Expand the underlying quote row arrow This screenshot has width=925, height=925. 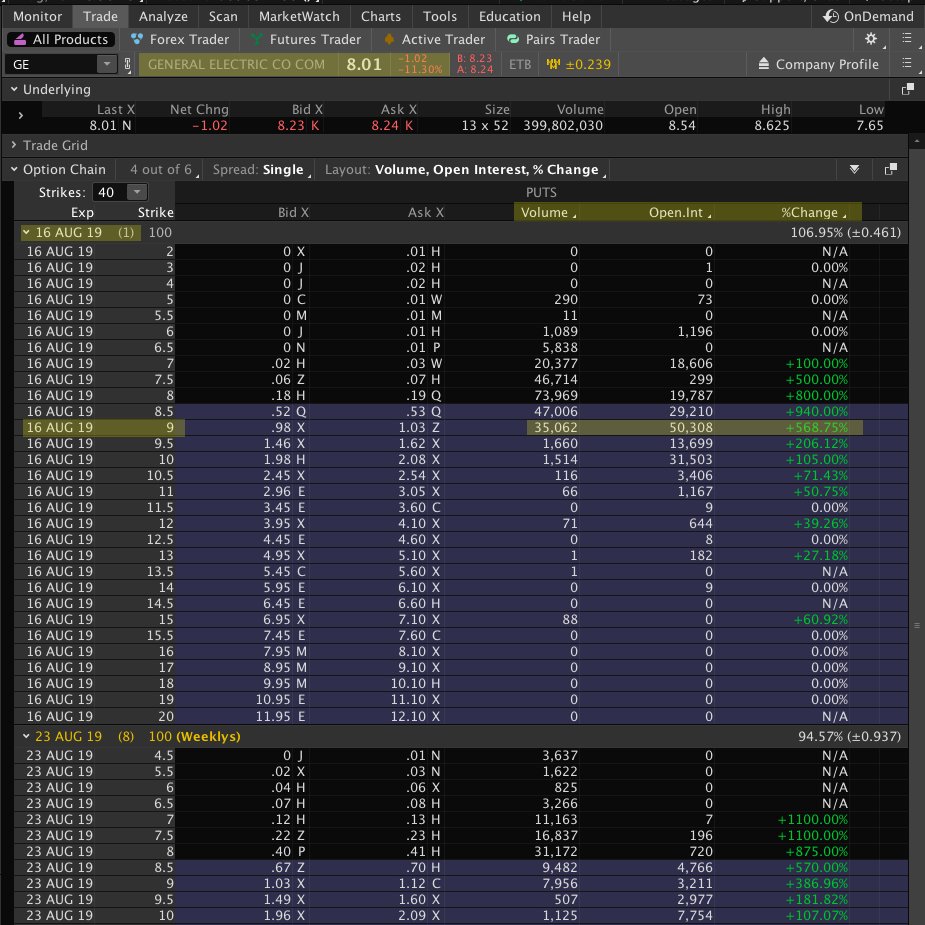pyautogui.click(x=21, y=115)
